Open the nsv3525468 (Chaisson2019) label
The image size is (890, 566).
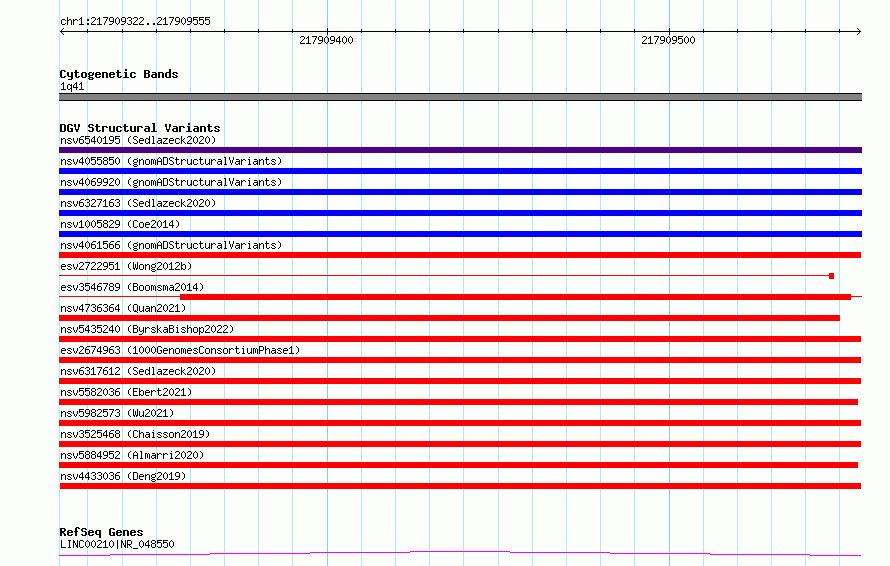pos(135,434)
